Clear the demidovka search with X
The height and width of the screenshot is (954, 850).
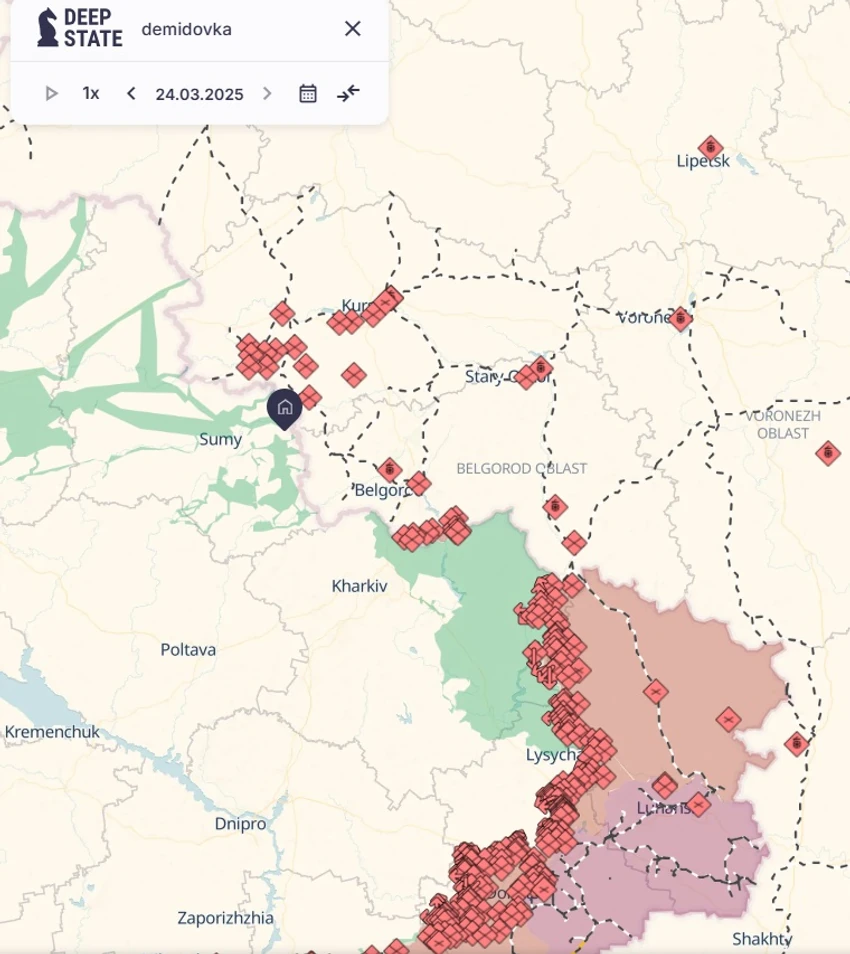pos(352,29)
